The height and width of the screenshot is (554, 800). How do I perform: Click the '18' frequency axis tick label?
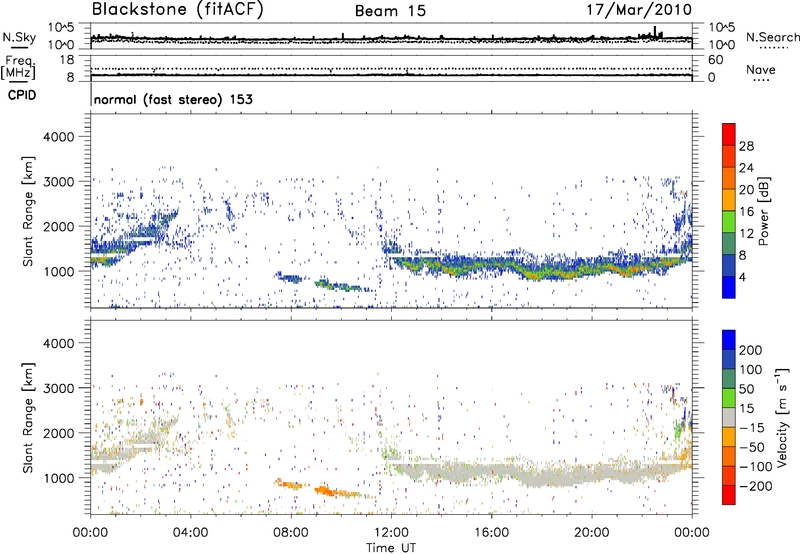pos(66,60)
